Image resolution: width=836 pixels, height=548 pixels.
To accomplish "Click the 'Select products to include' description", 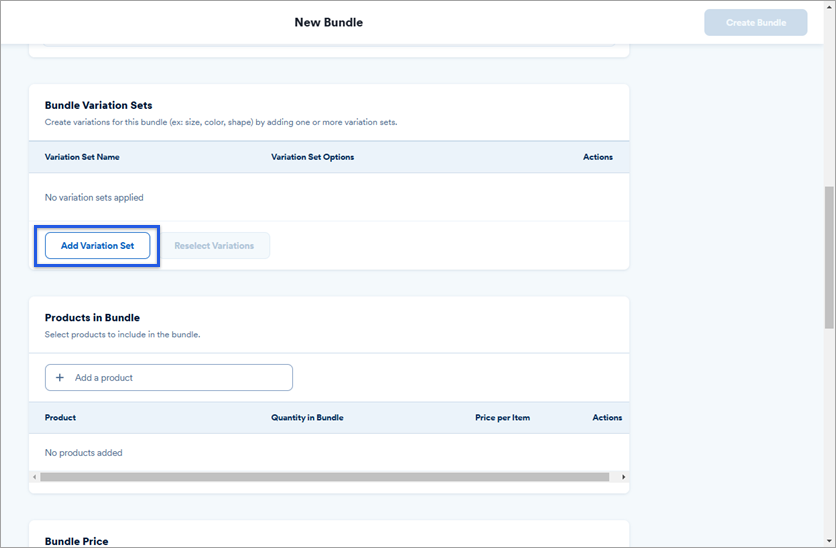I will (123, 335).
